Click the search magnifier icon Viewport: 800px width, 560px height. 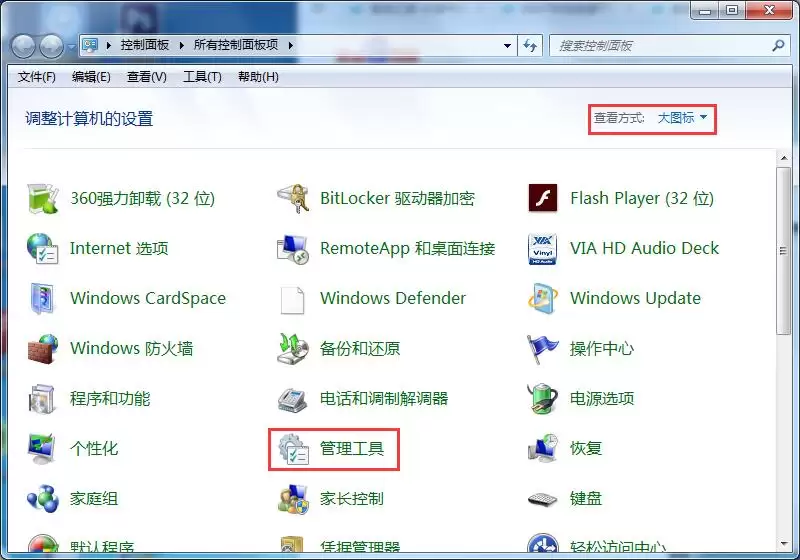[778, 46]
